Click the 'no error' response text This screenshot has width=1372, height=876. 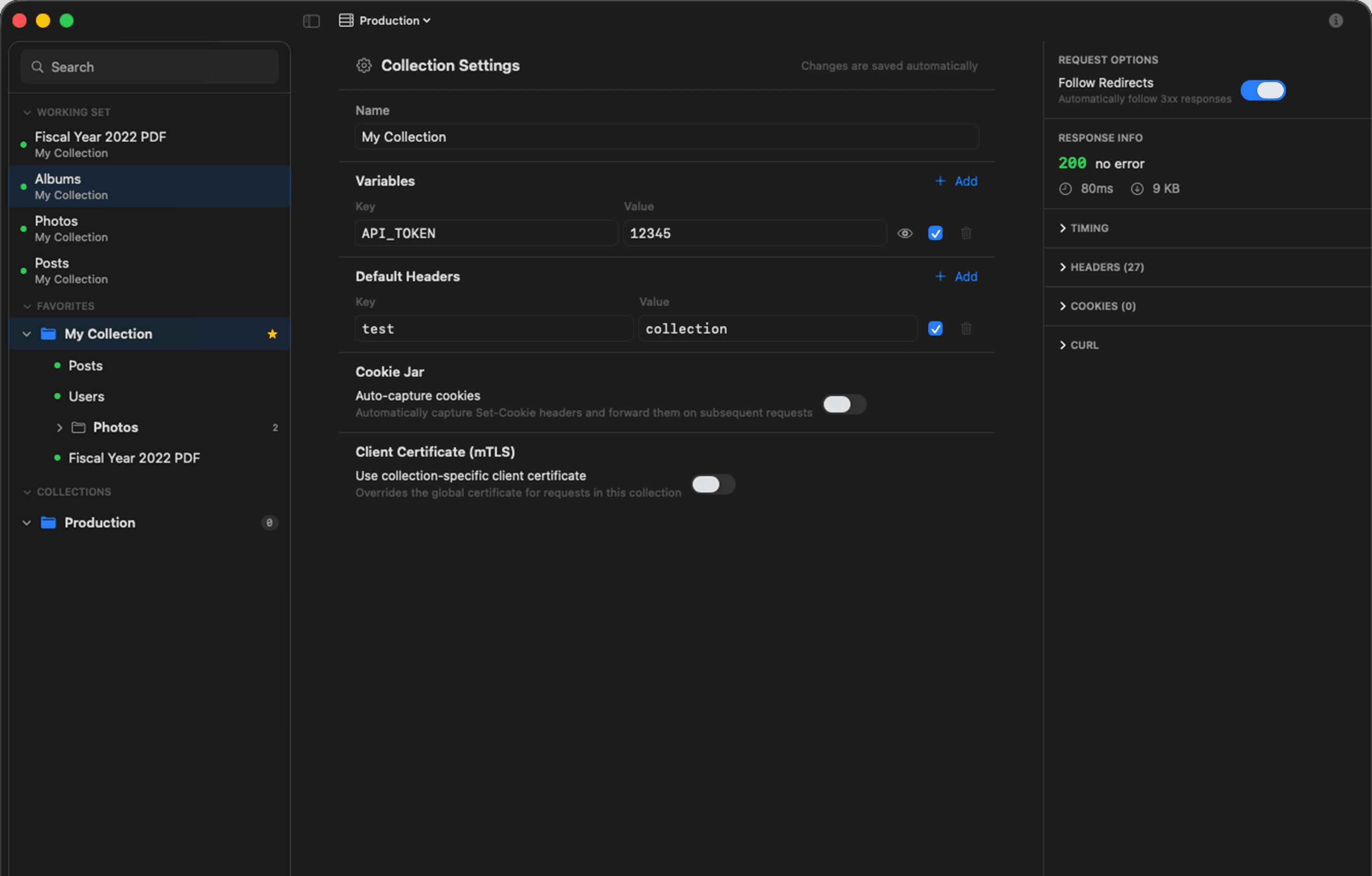tap(1120, 164)
